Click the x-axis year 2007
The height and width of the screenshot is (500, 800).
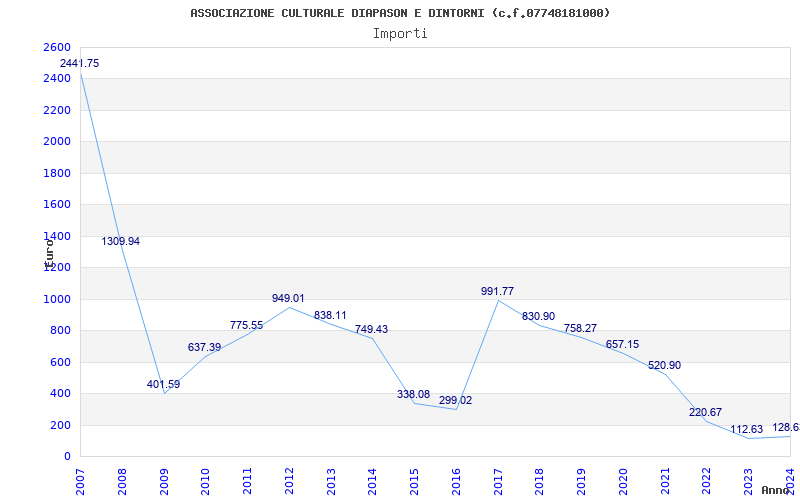click(80, 482)
